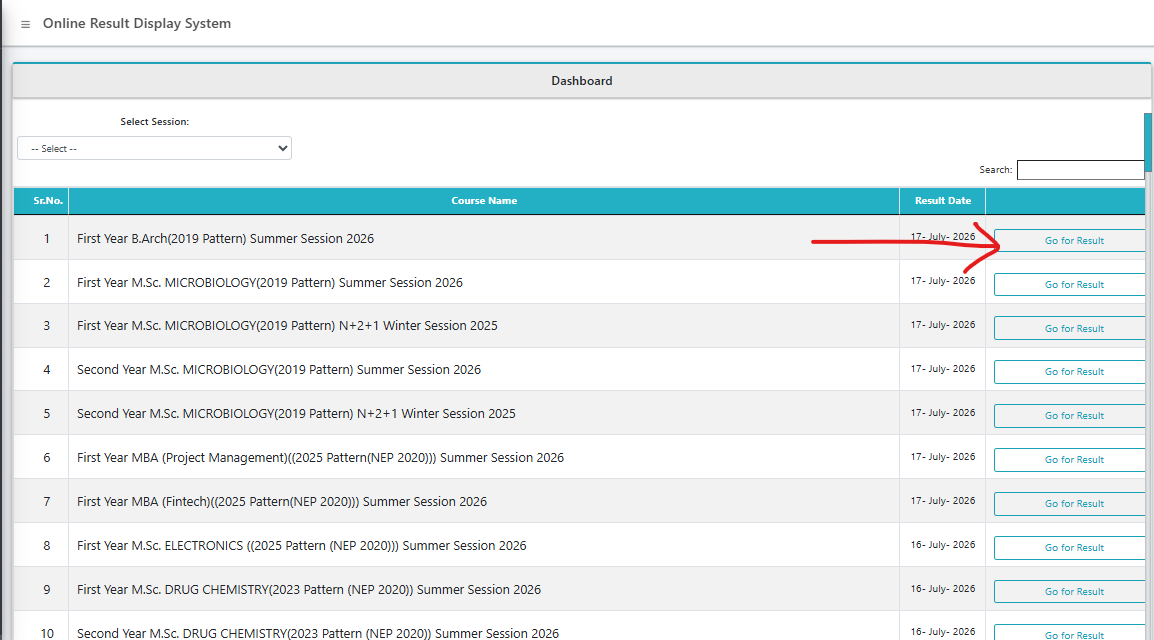The image size is (1154, 640).
Task: Click the 17- July- 2026 date in row 5
Action: coord(943,413)
